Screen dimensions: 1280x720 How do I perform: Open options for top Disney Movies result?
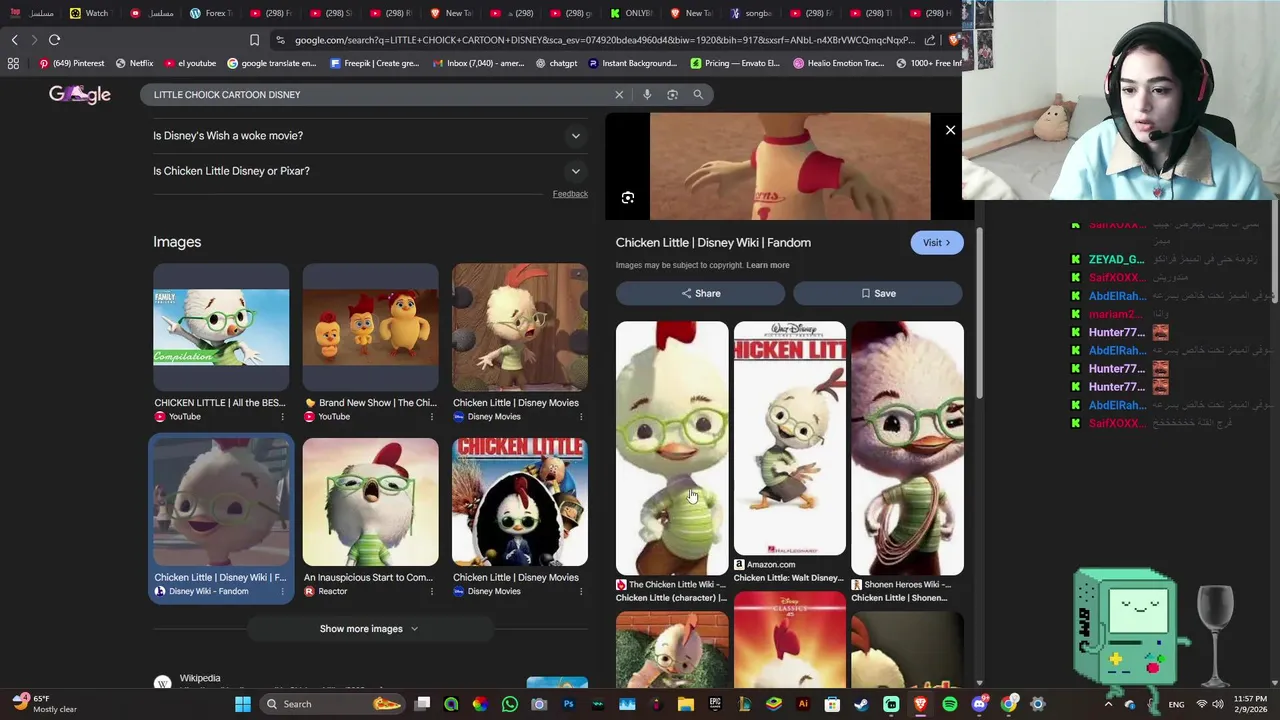tap(581, 417)
